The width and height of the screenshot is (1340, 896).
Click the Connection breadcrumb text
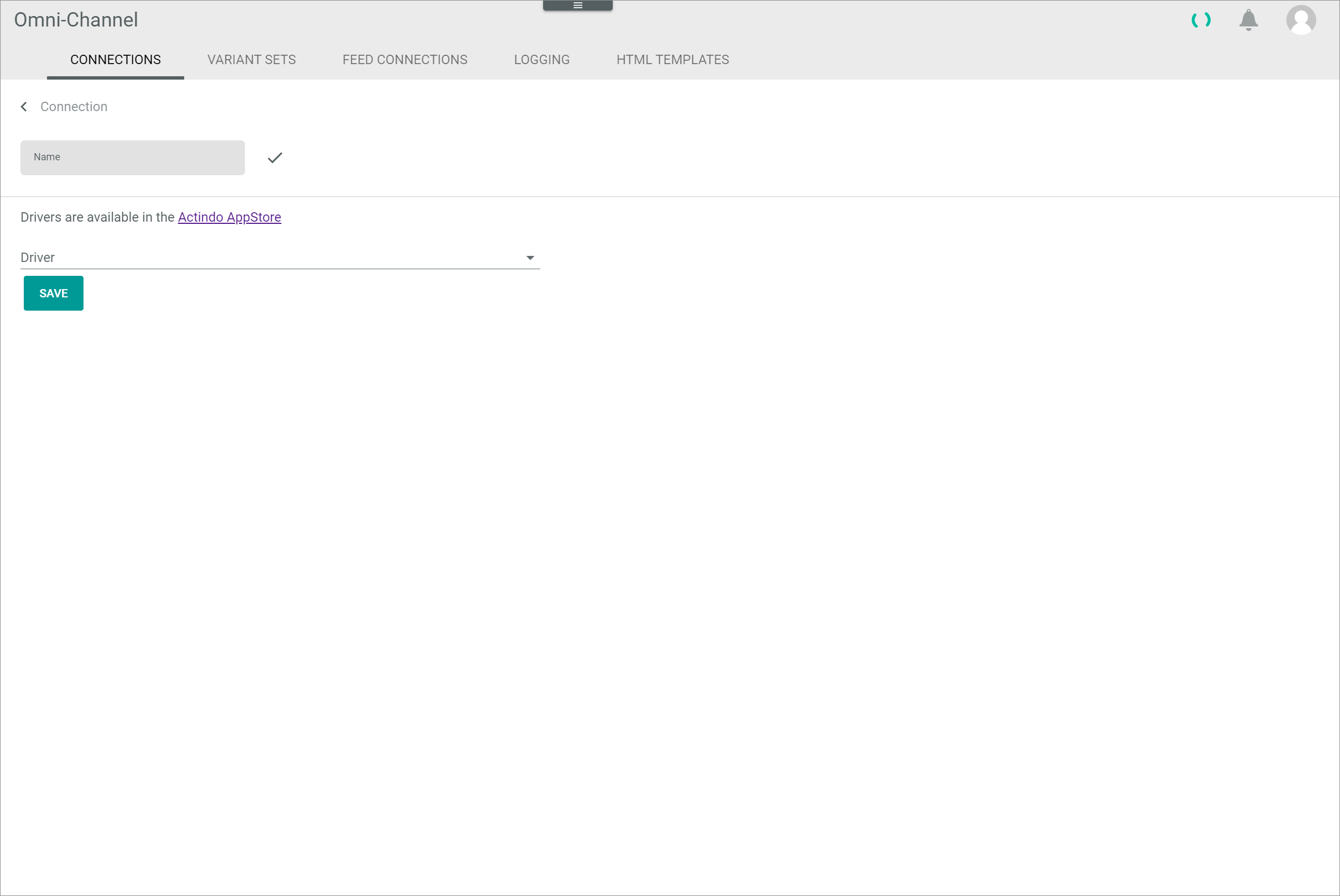coord(74,107)
